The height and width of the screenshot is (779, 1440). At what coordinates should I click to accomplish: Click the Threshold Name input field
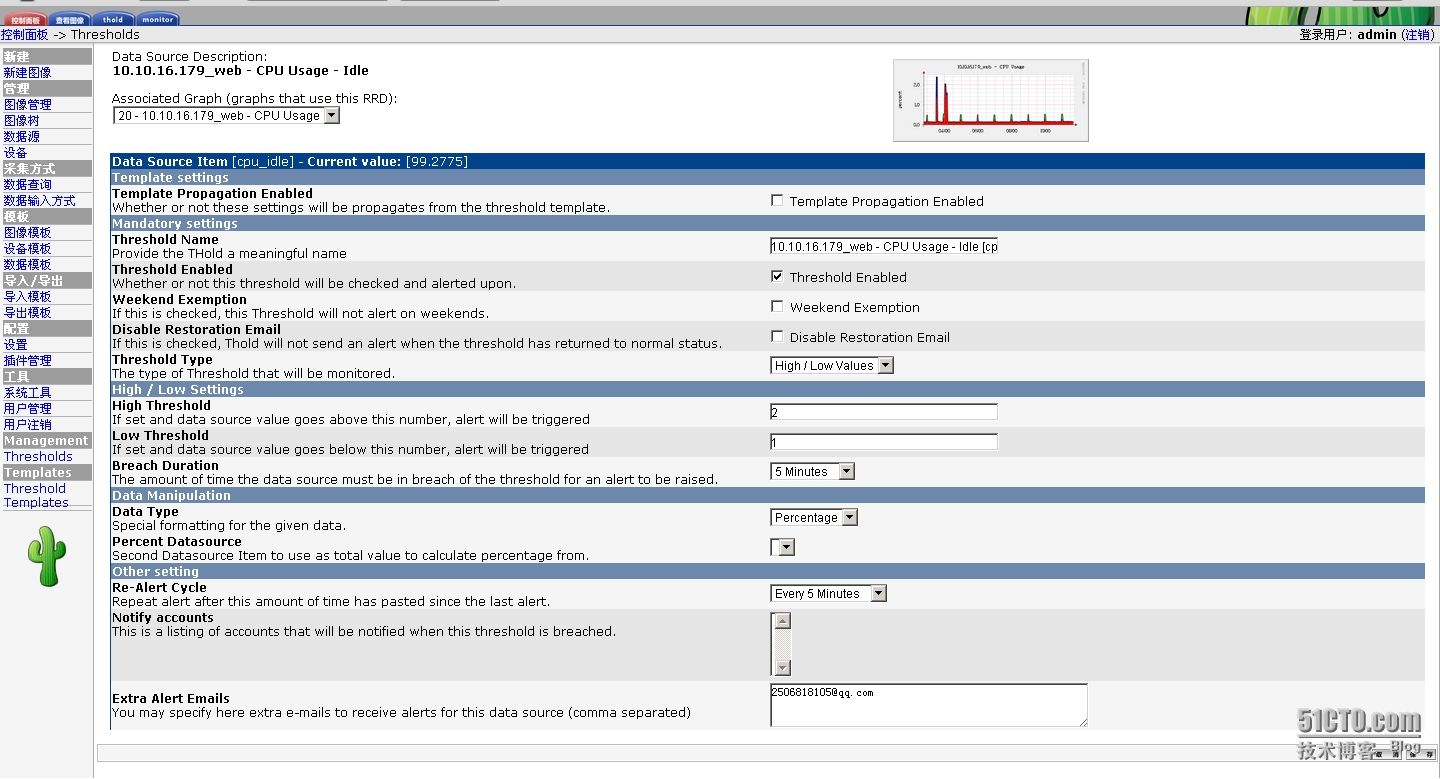click(884, 246)
